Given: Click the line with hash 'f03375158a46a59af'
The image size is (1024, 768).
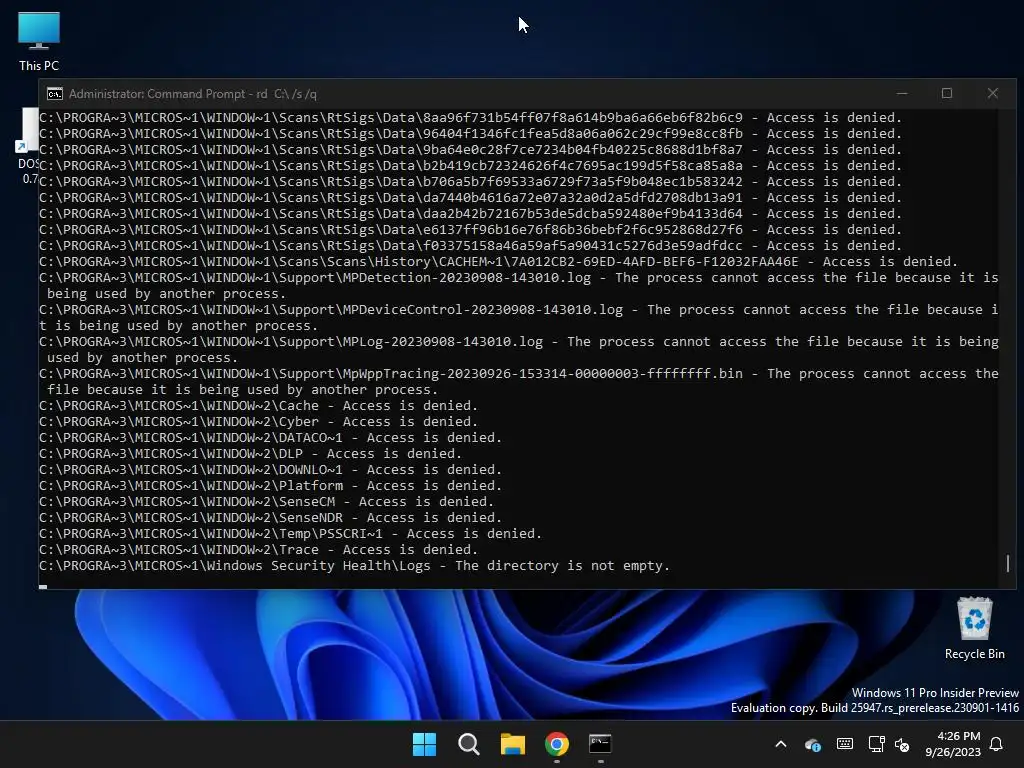Looking at the screenshot, I should pos(470,246).
